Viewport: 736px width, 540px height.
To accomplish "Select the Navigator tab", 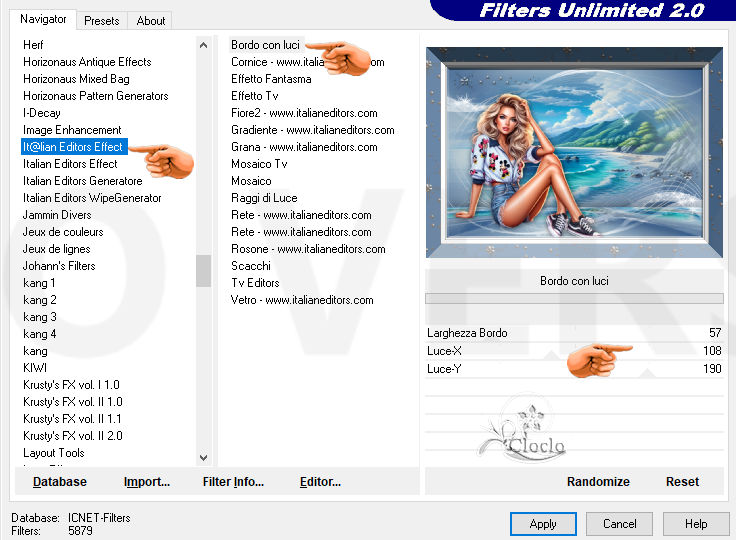I will [43, 19].
